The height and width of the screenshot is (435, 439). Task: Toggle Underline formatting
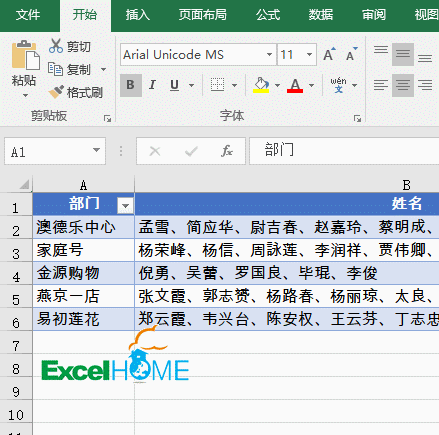click(174, 85)
